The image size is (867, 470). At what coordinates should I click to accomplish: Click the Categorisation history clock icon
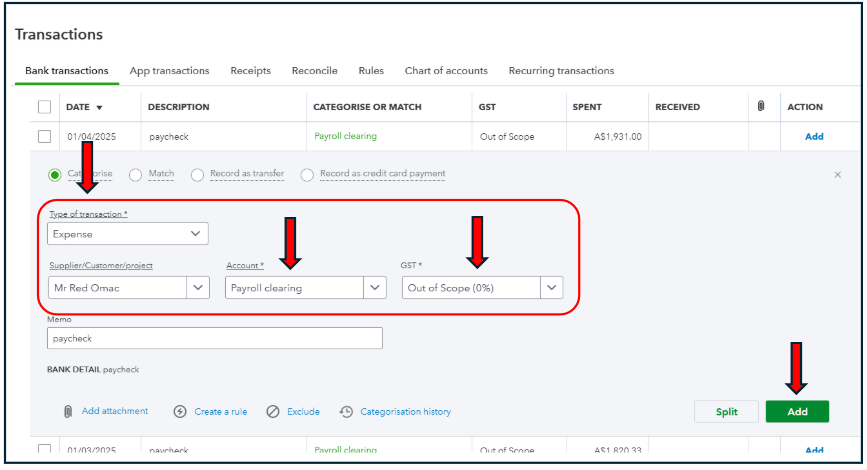click(346, 411)
